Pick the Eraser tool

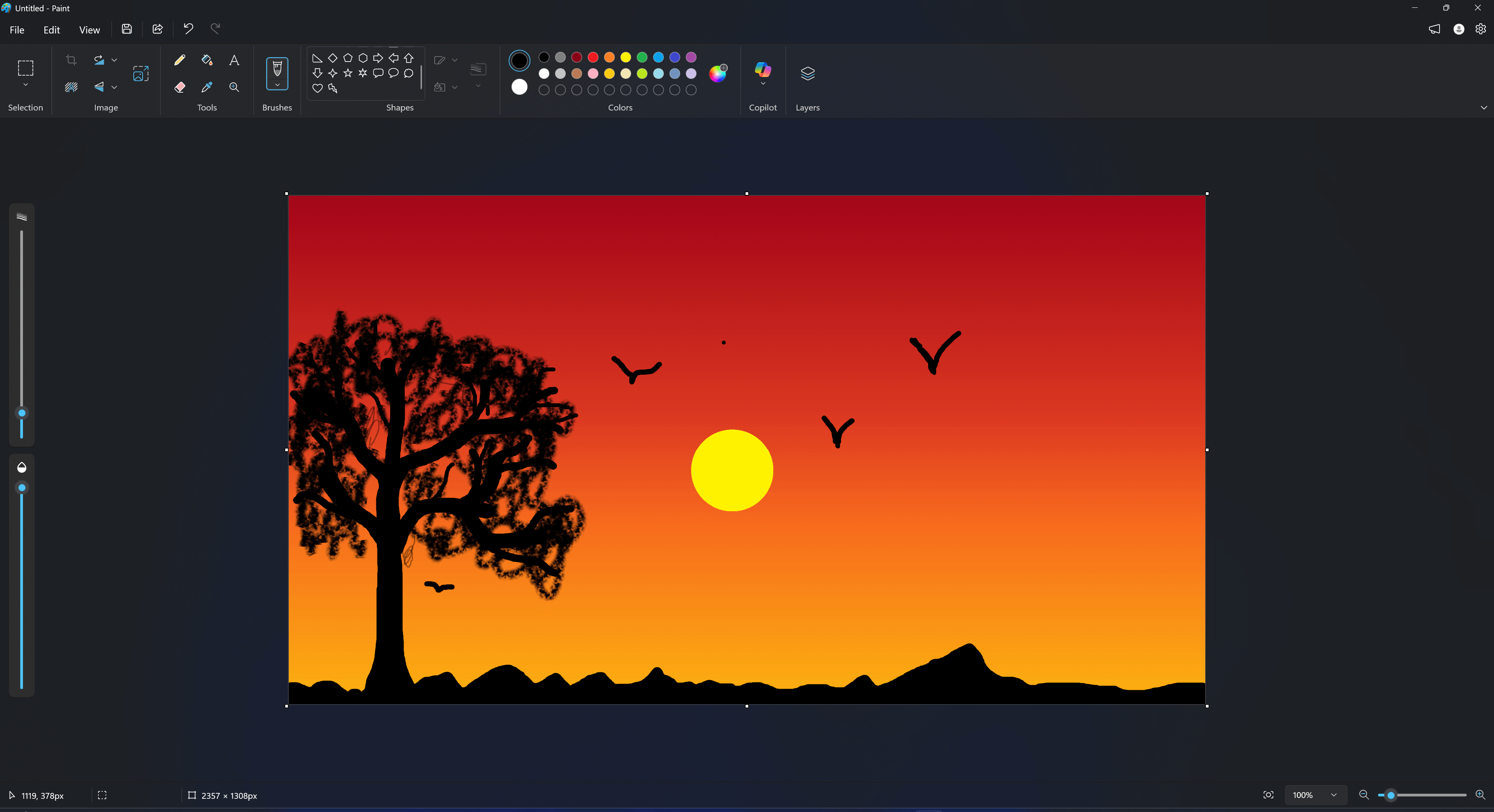pos(180,87)
